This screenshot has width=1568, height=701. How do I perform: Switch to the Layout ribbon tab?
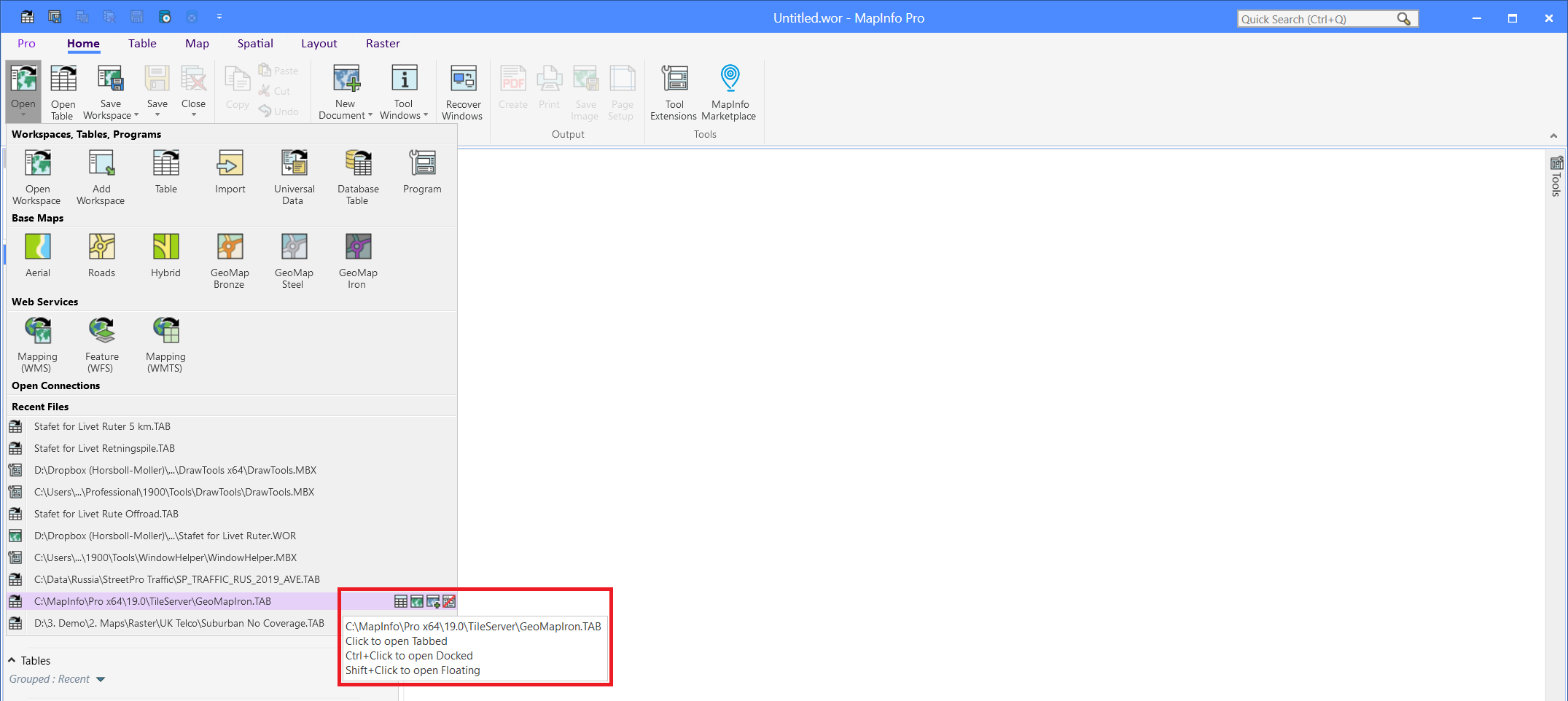coord(319,44)
